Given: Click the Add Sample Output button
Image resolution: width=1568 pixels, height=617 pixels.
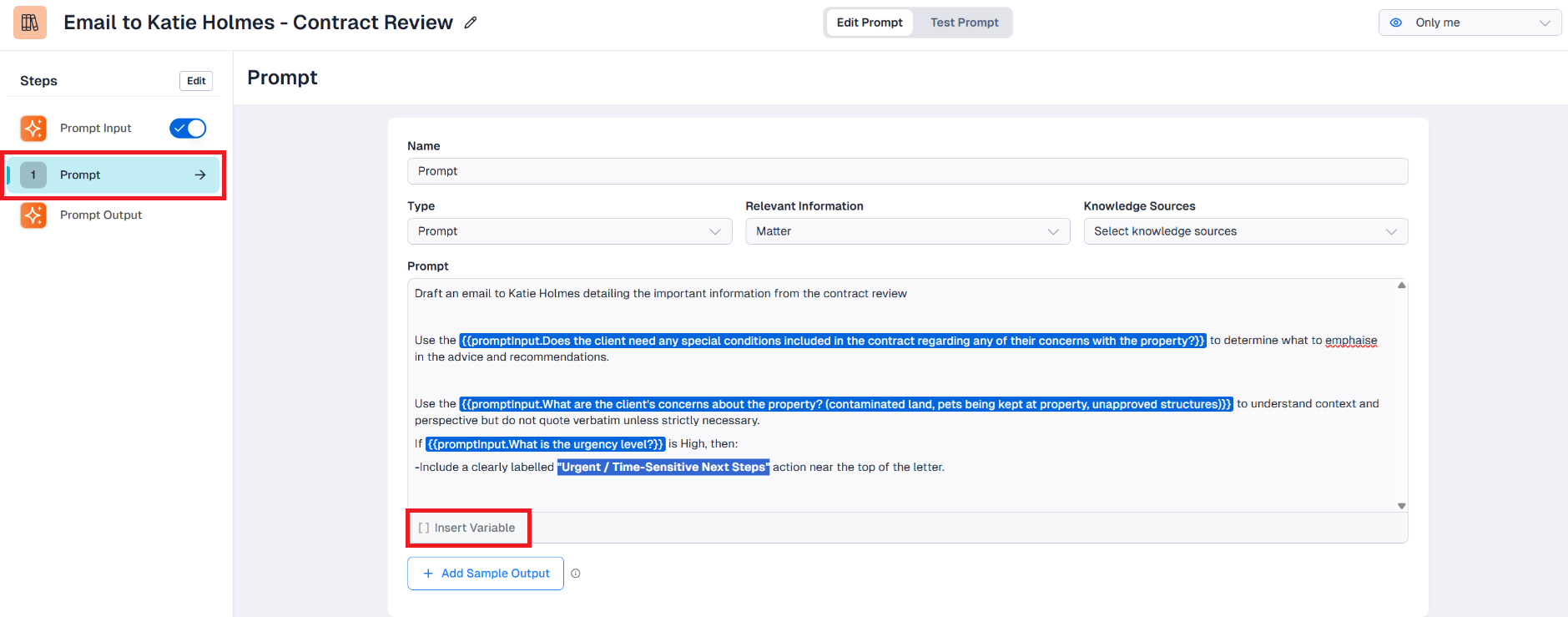Looking at the screenshot, I should coord(486,574).
